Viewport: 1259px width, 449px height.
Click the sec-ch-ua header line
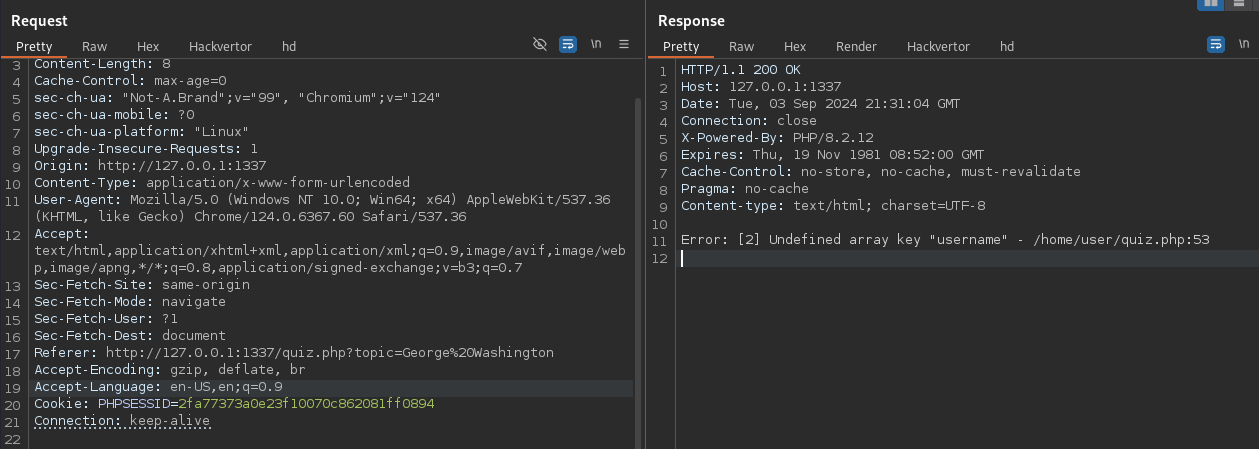(x=237, y=98)
